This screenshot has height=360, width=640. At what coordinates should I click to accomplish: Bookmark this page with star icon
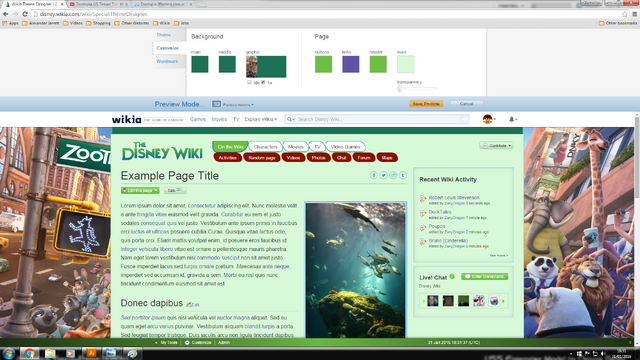pos(624,14)
